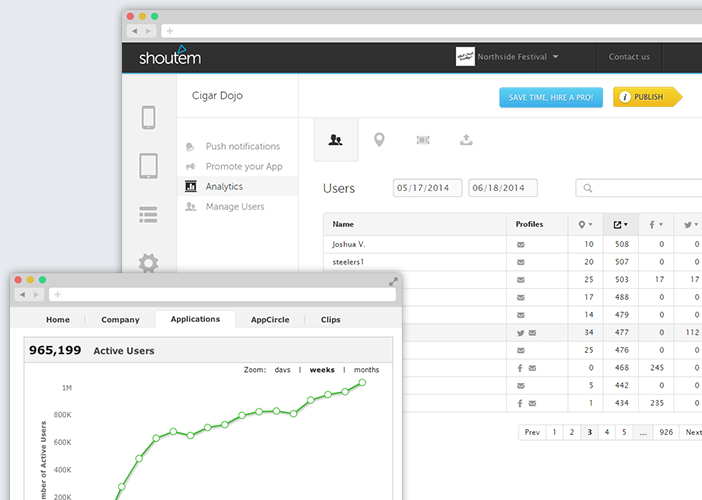Viewport: 702px width, 500px height.
Task: Select the barcode analytics tab icon
Action: (423, 140)
